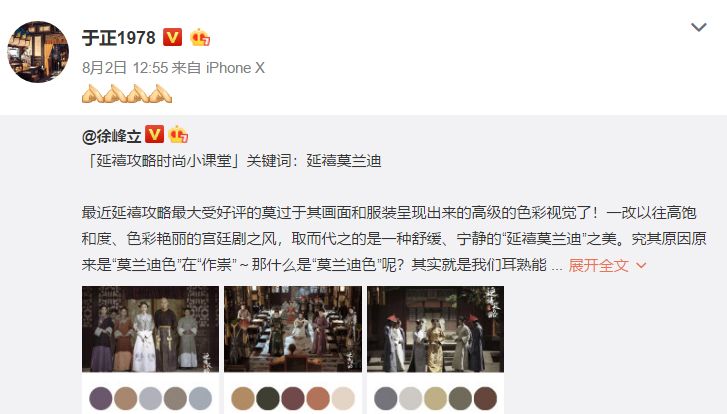This screenshot has height=414, width=727.
Task: Open the middle palace hall image
Action: tap(293, 329)
